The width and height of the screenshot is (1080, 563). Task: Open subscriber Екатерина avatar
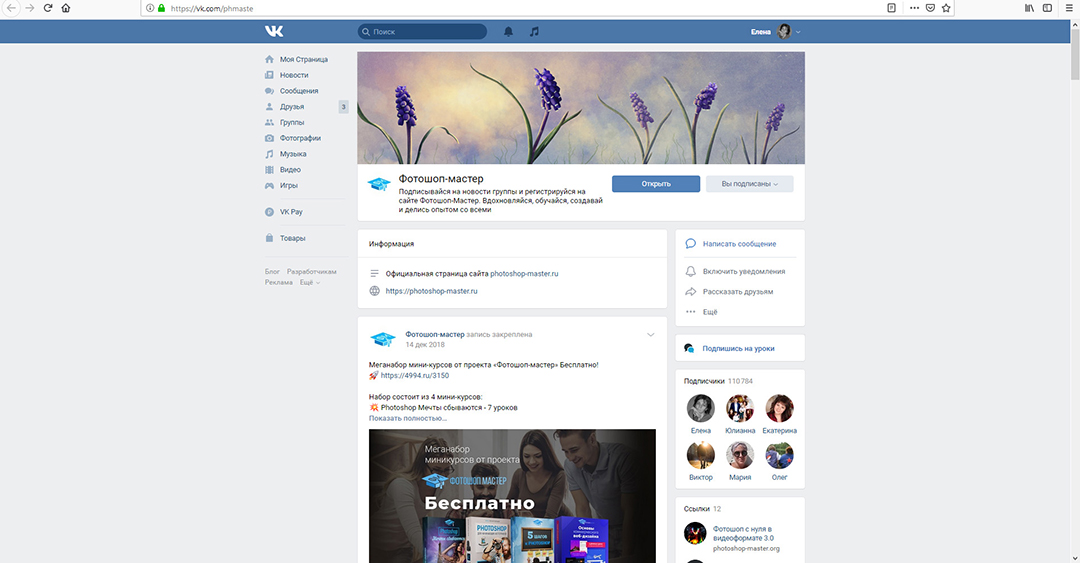(x=779, y=408)
